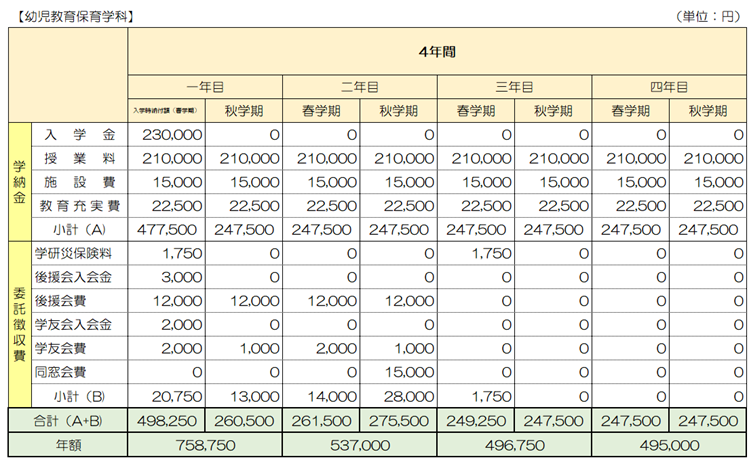
Task: Select 学友会入会金 2,000 value
Action: click(182, 325)
